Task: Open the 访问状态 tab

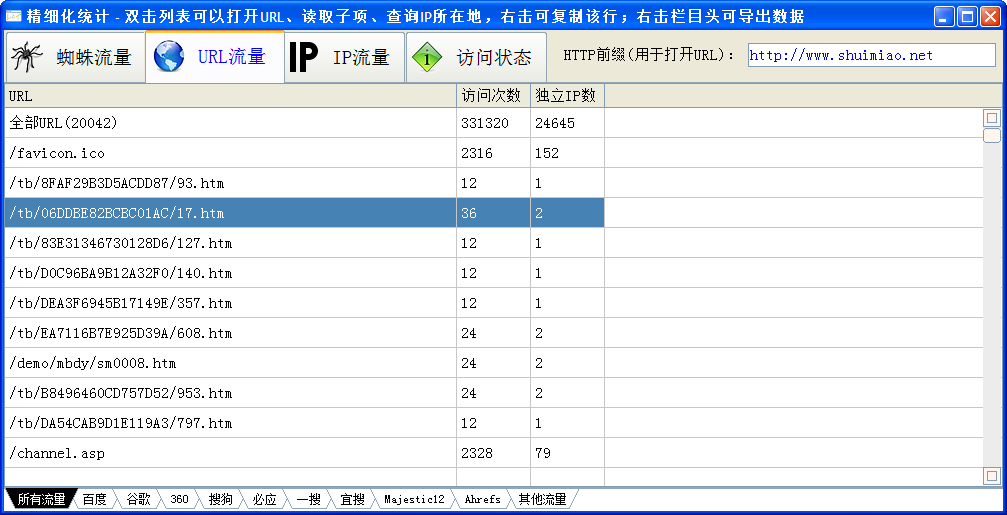Action: (x=476, y=57)
